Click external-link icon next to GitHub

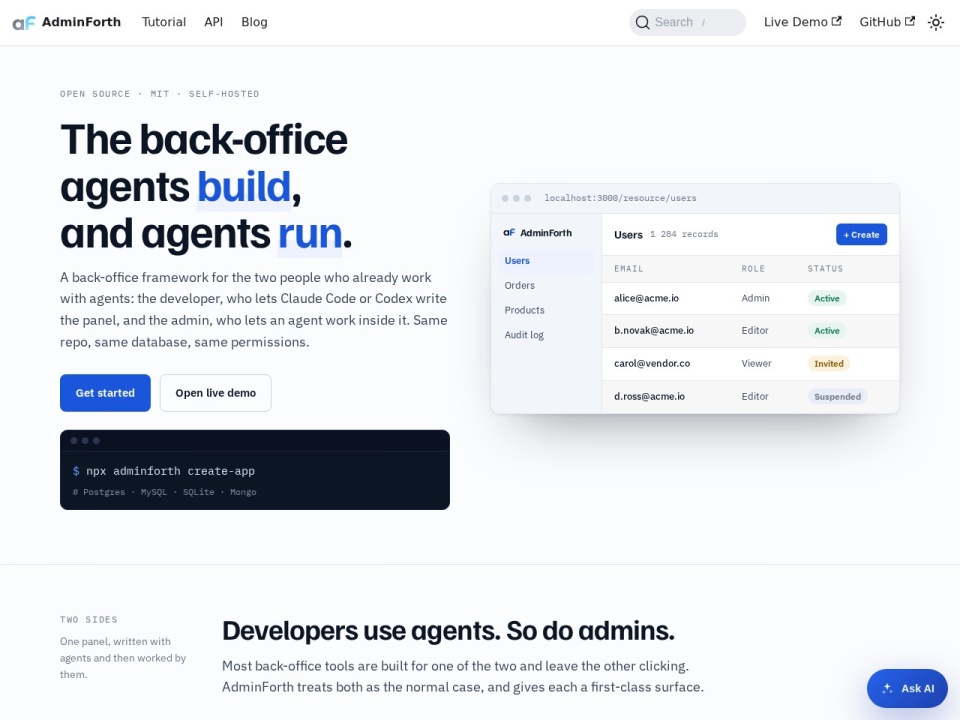pyautogui.click(x=910, y=21)
